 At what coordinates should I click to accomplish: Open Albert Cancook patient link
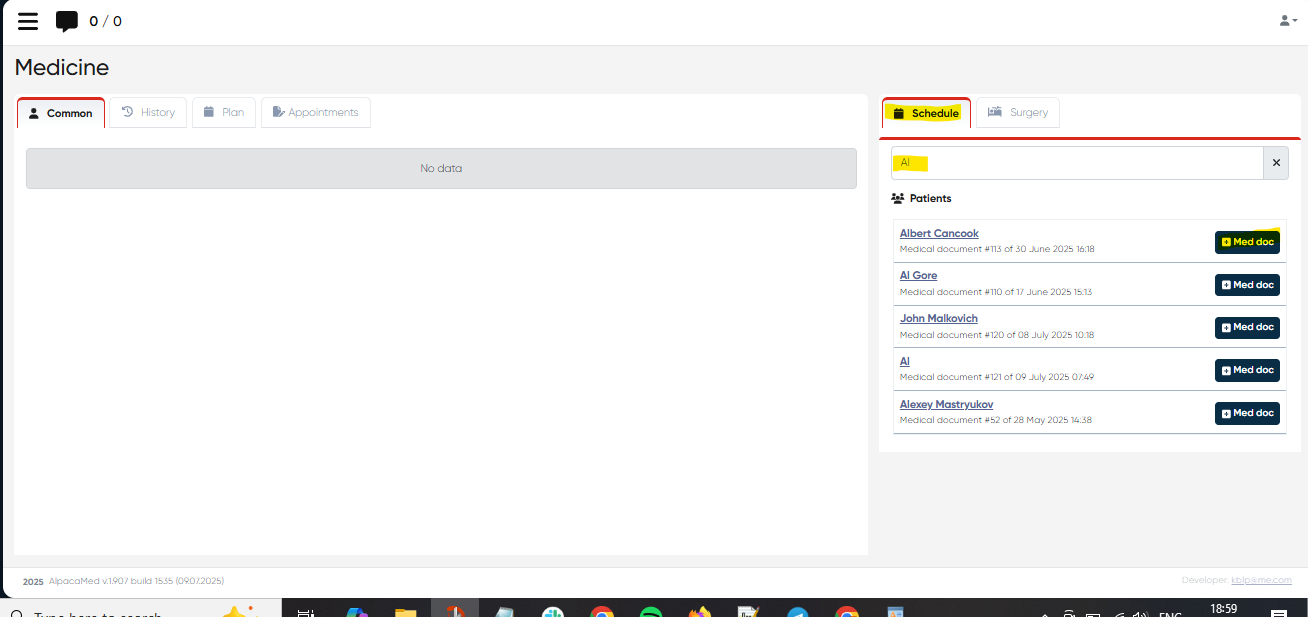pyautogui.click(x=939, y=234)
